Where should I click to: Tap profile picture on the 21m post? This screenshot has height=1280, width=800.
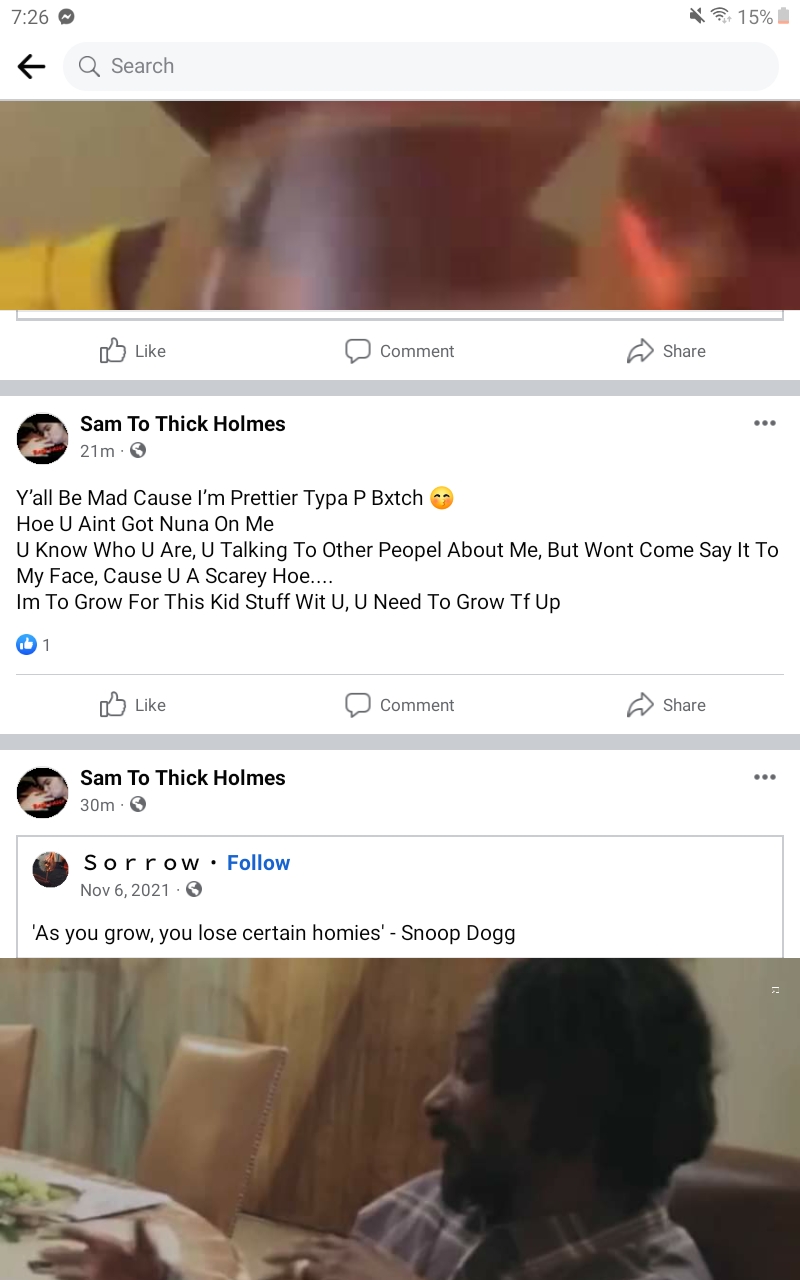coord(43,438)
